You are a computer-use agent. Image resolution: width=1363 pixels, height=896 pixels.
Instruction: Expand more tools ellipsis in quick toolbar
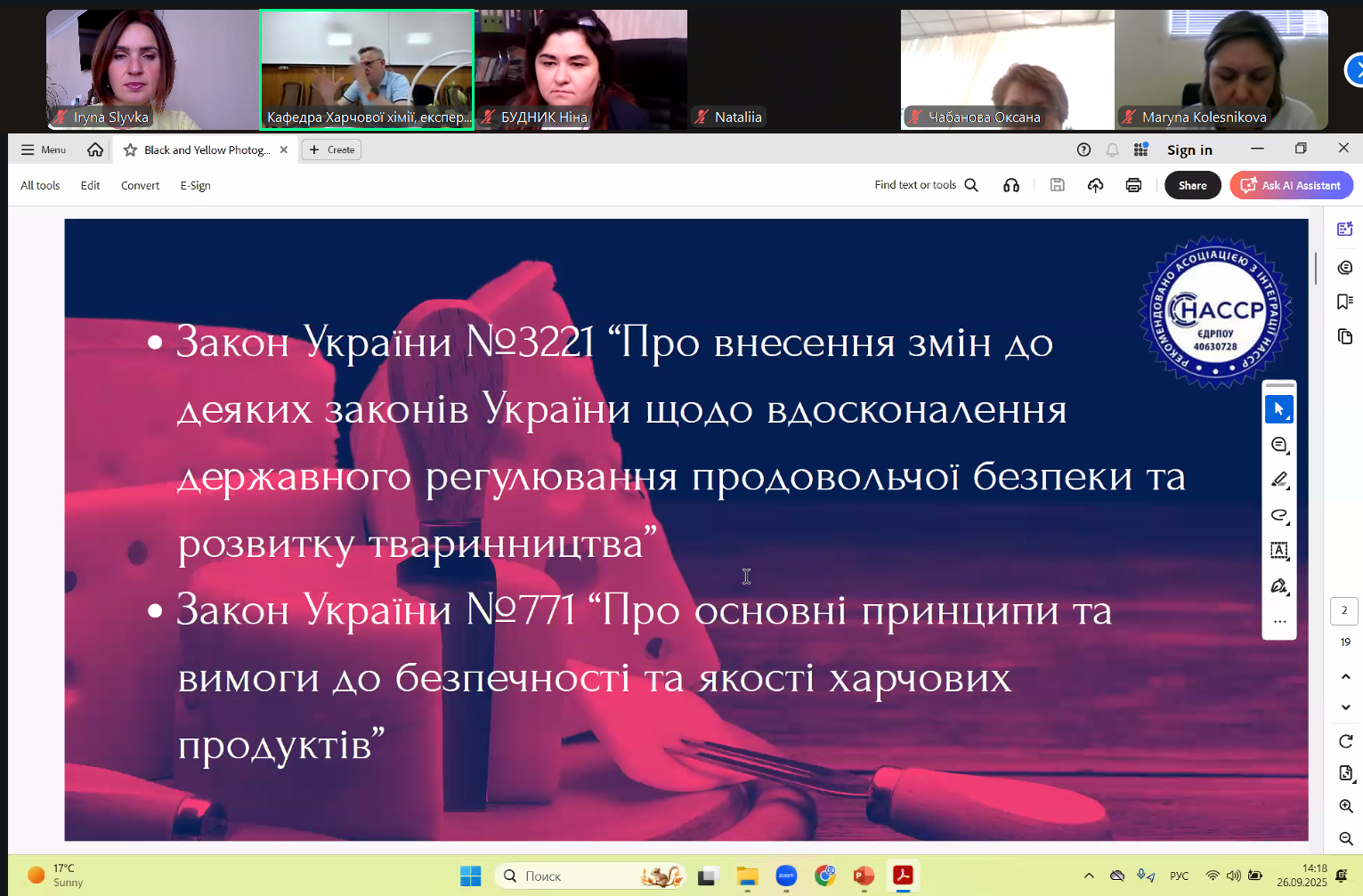pos(1279,622)
